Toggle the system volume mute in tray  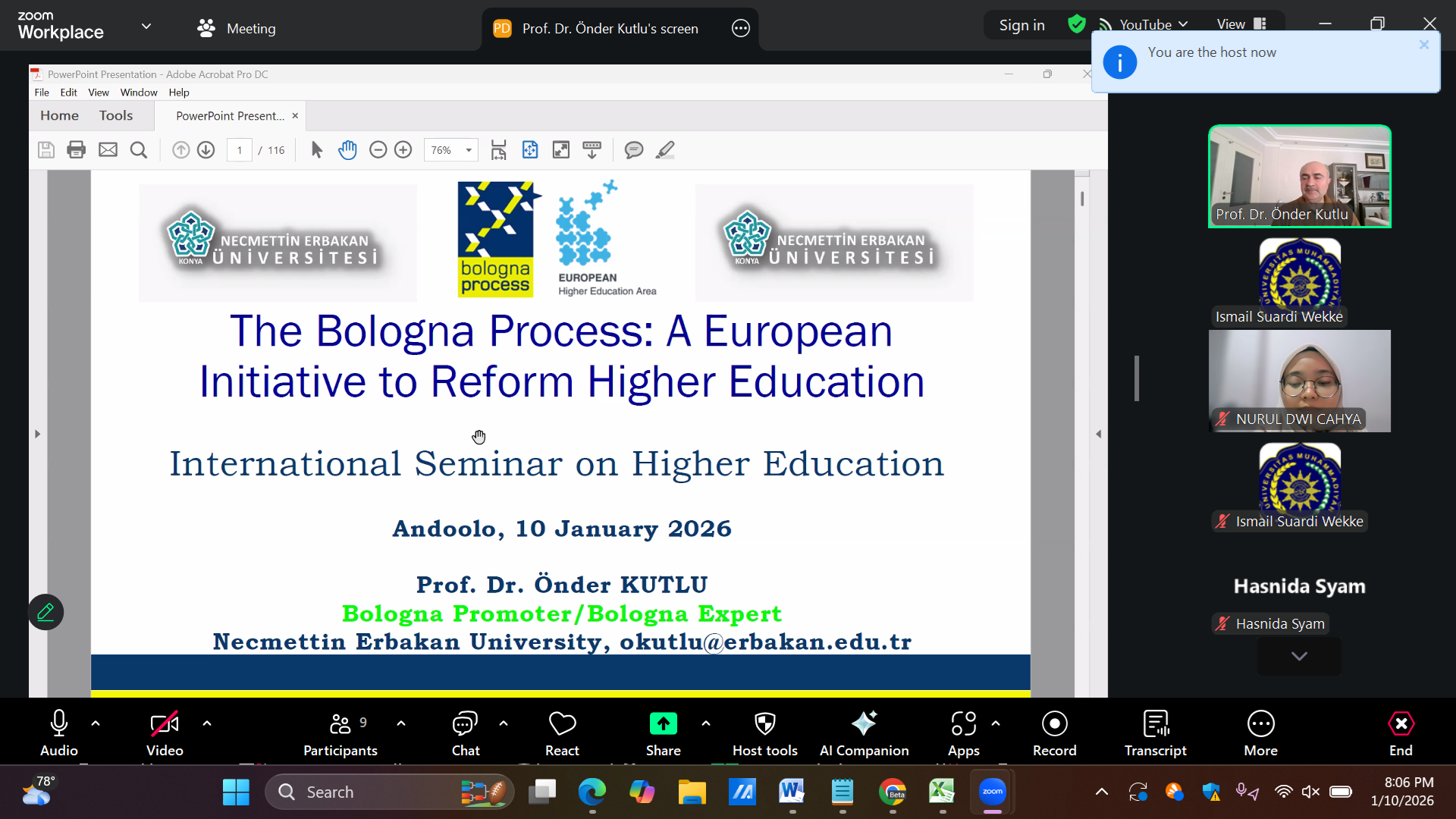[x=1312, y=791]
